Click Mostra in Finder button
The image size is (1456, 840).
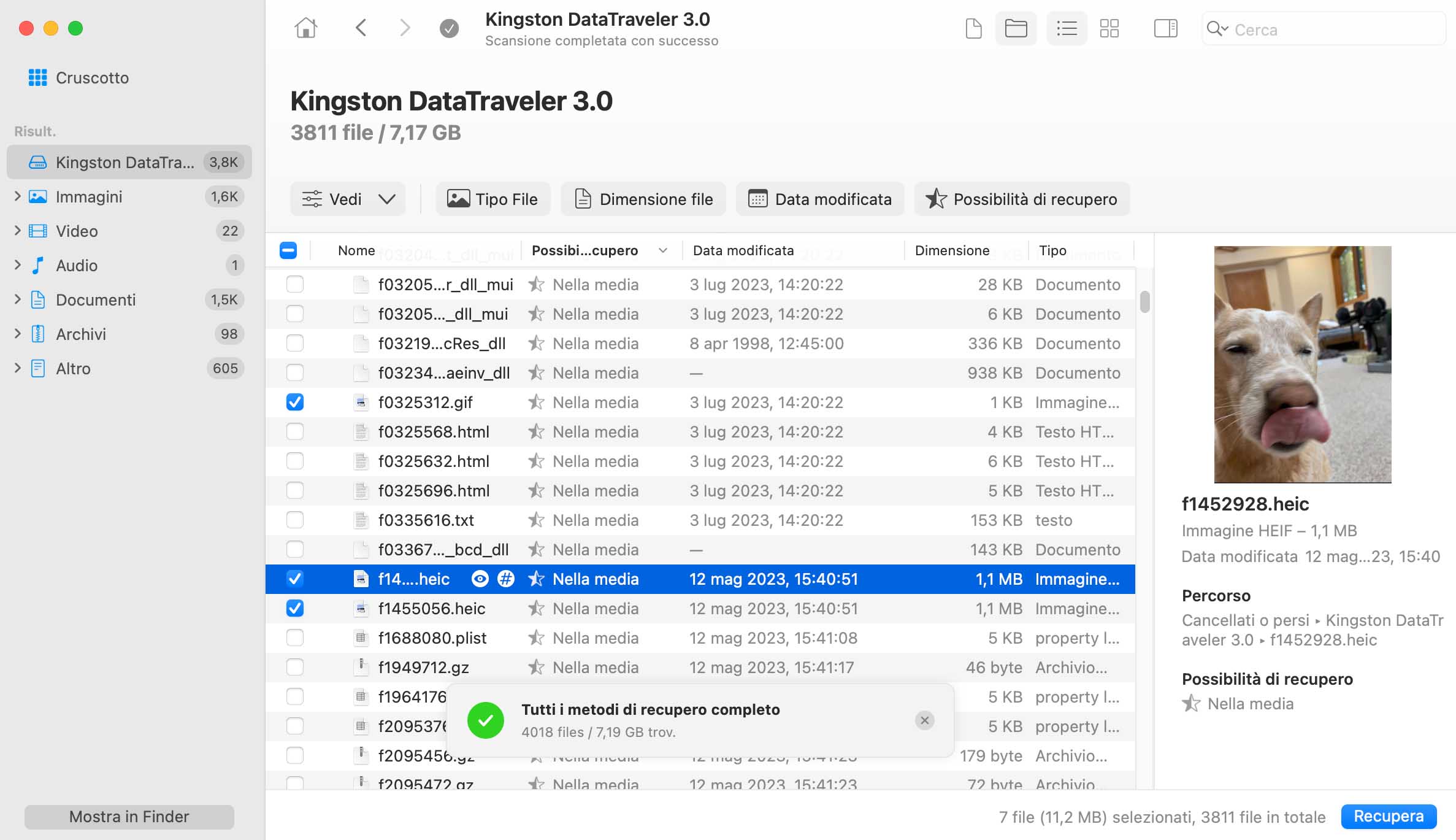point(129,817)
